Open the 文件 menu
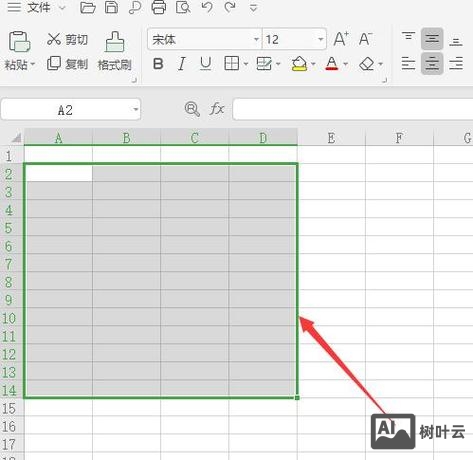473x460 pixels. click(39, 7)
